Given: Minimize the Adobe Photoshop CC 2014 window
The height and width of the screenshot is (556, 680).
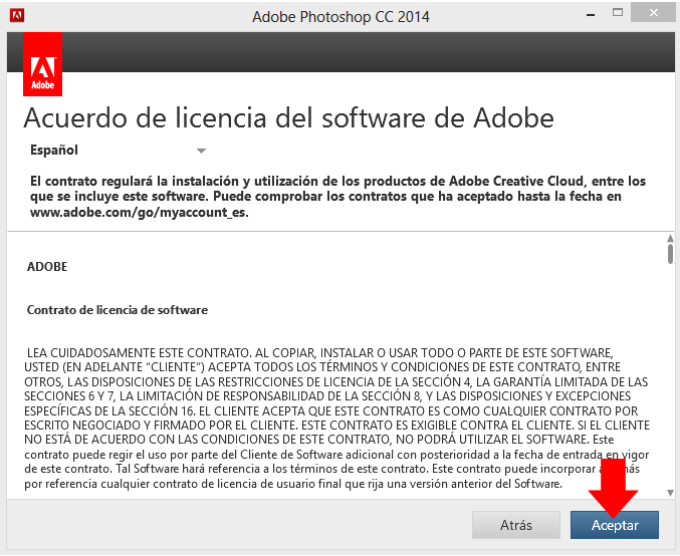Looking at the screenshot, I should [x=590, y=14].
